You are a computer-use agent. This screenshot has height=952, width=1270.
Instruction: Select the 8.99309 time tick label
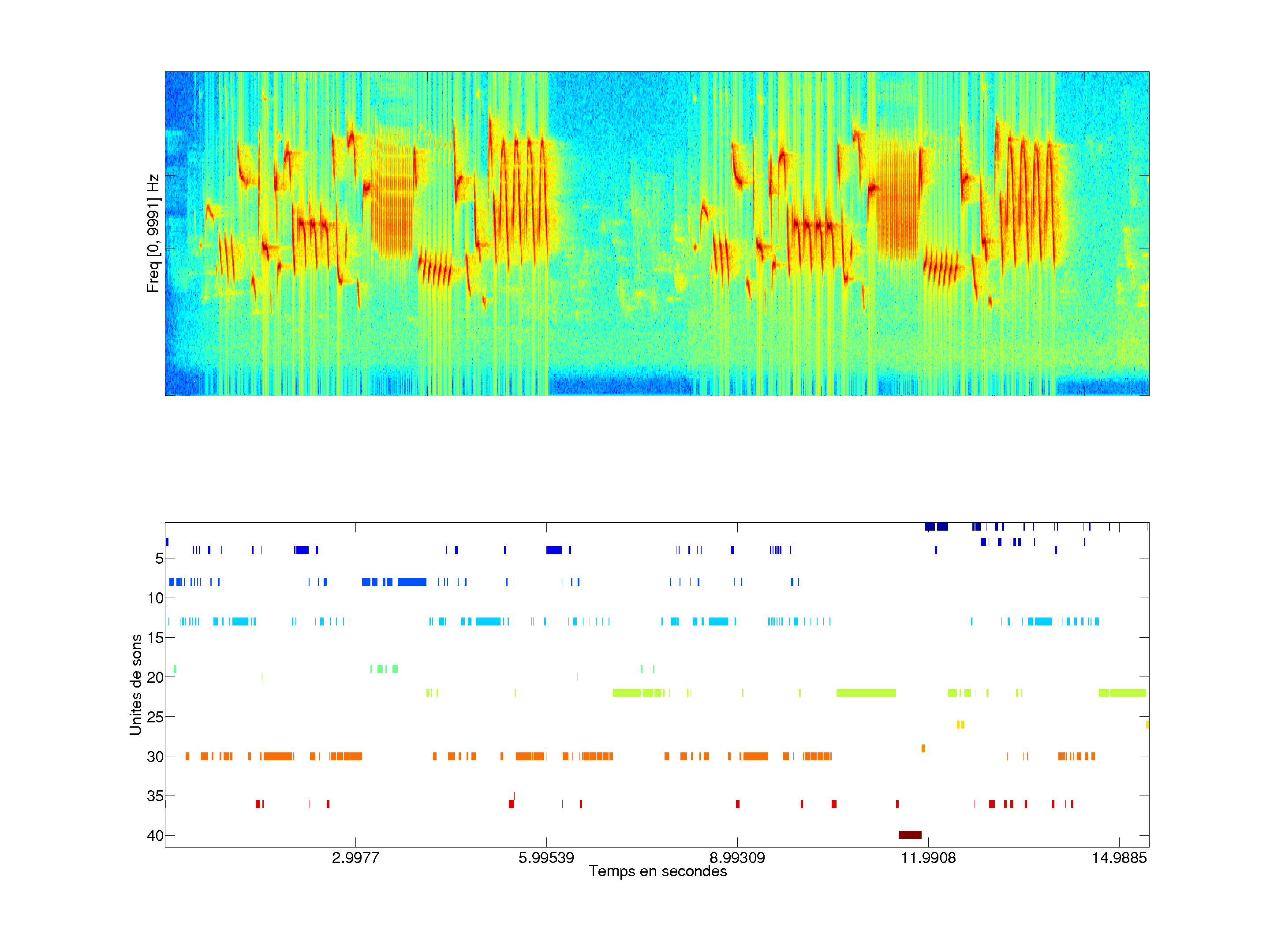tap(737, 858)
